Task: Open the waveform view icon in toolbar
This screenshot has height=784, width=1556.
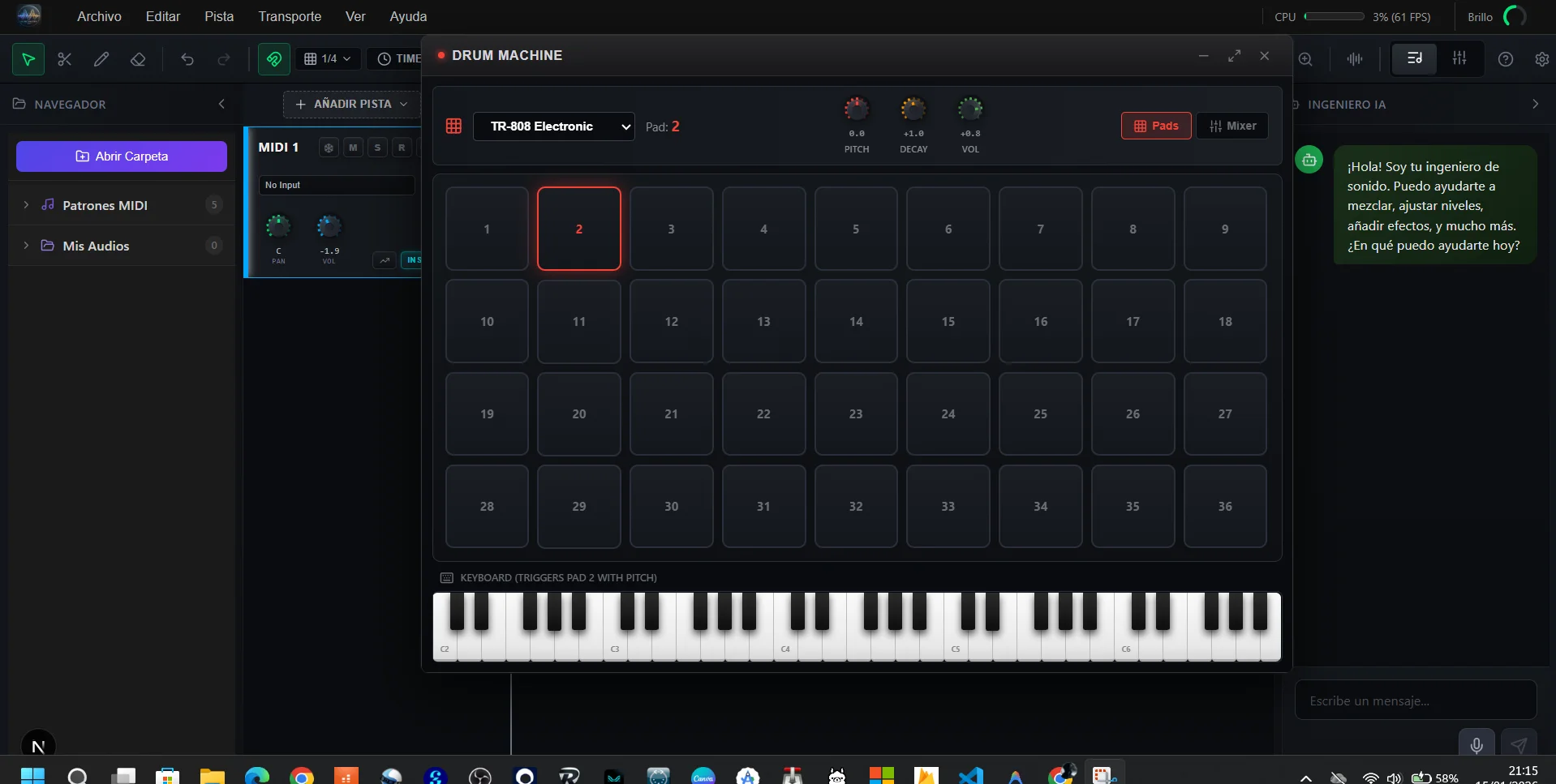Action: [1354, 59]
